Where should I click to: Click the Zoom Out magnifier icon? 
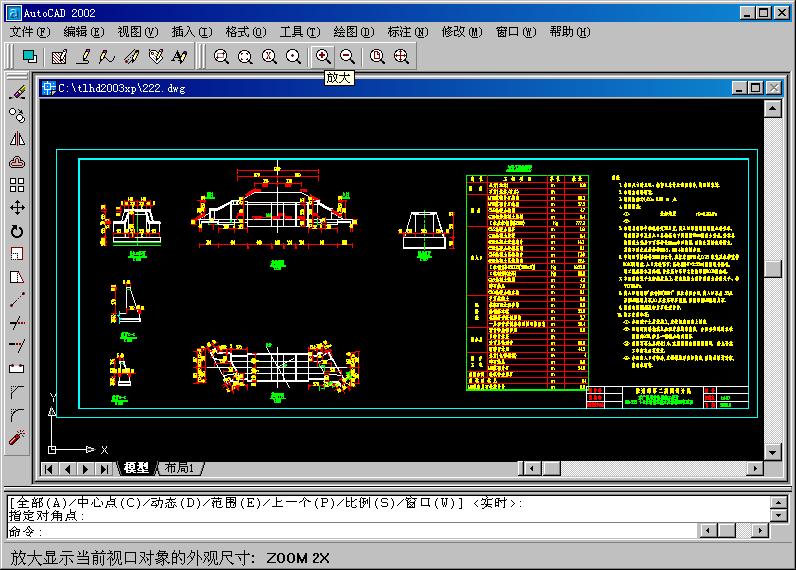347,56
